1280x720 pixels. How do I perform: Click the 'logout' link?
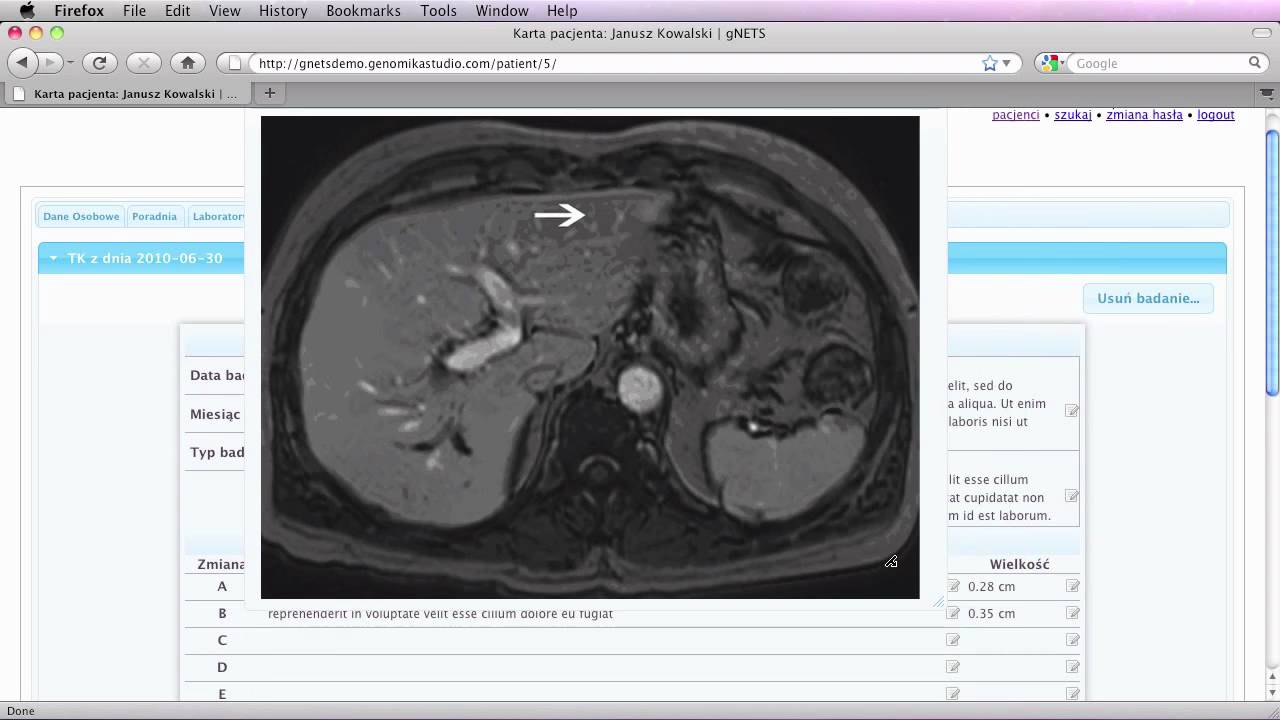(x=1216, y=115)
